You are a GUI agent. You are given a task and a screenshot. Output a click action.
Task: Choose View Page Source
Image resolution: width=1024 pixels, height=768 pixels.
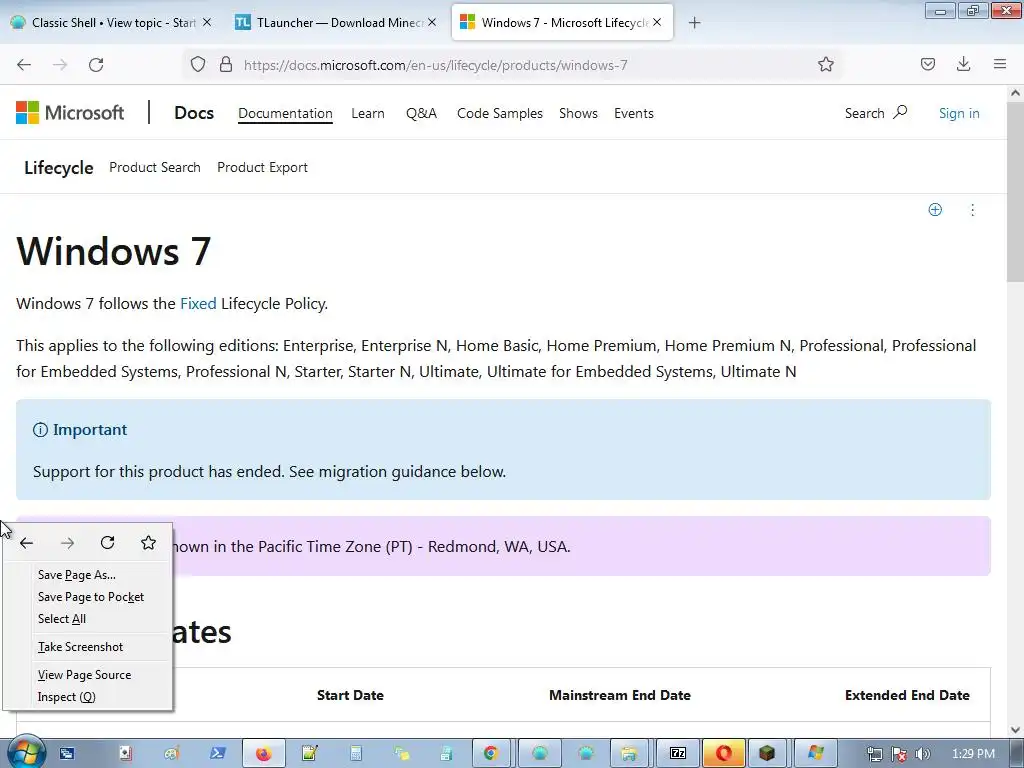[84, 675]
